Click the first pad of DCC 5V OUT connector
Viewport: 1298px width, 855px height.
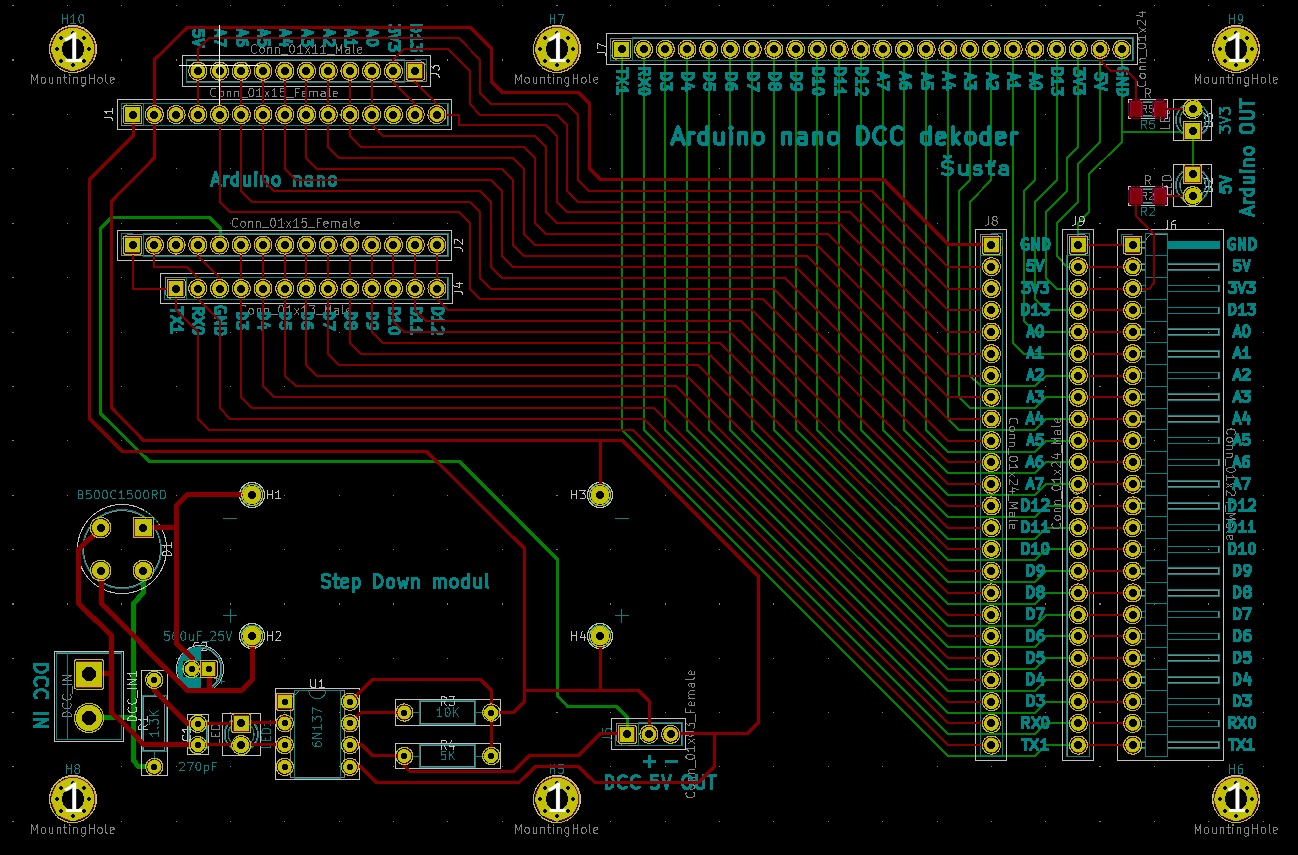627,734
